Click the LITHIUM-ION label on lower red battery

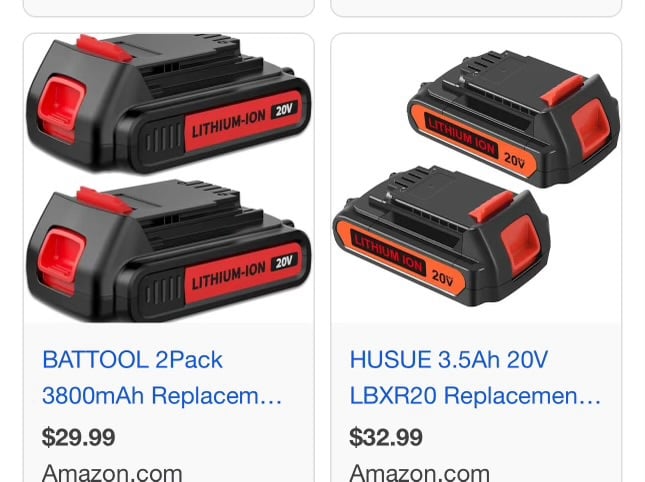point(229,276)
